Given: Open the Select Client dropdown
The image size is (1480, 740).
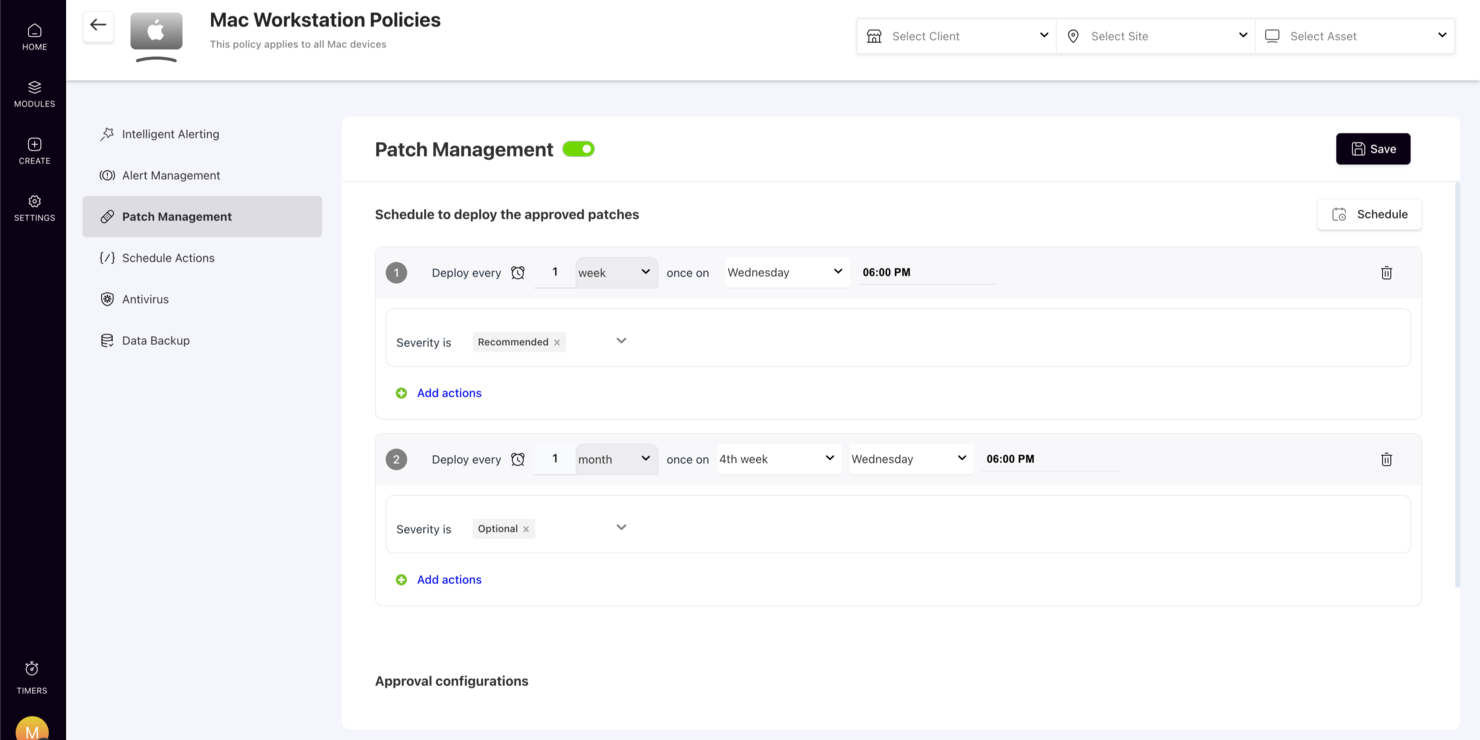Looking at the screenshot, I should coord(955,35).
